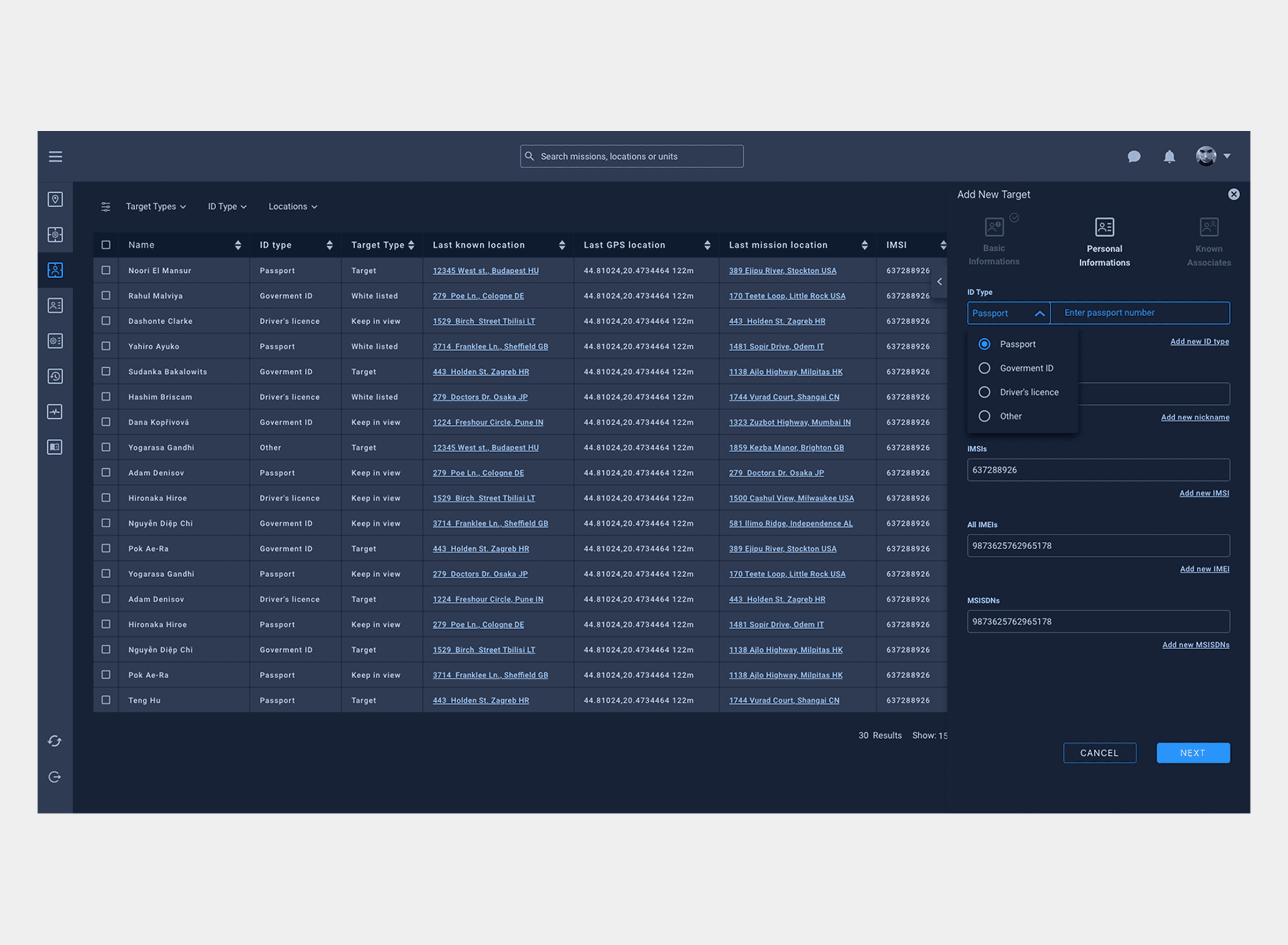Expand the Locations filter dropdown
1288x945 pixels.
[292, 207]
